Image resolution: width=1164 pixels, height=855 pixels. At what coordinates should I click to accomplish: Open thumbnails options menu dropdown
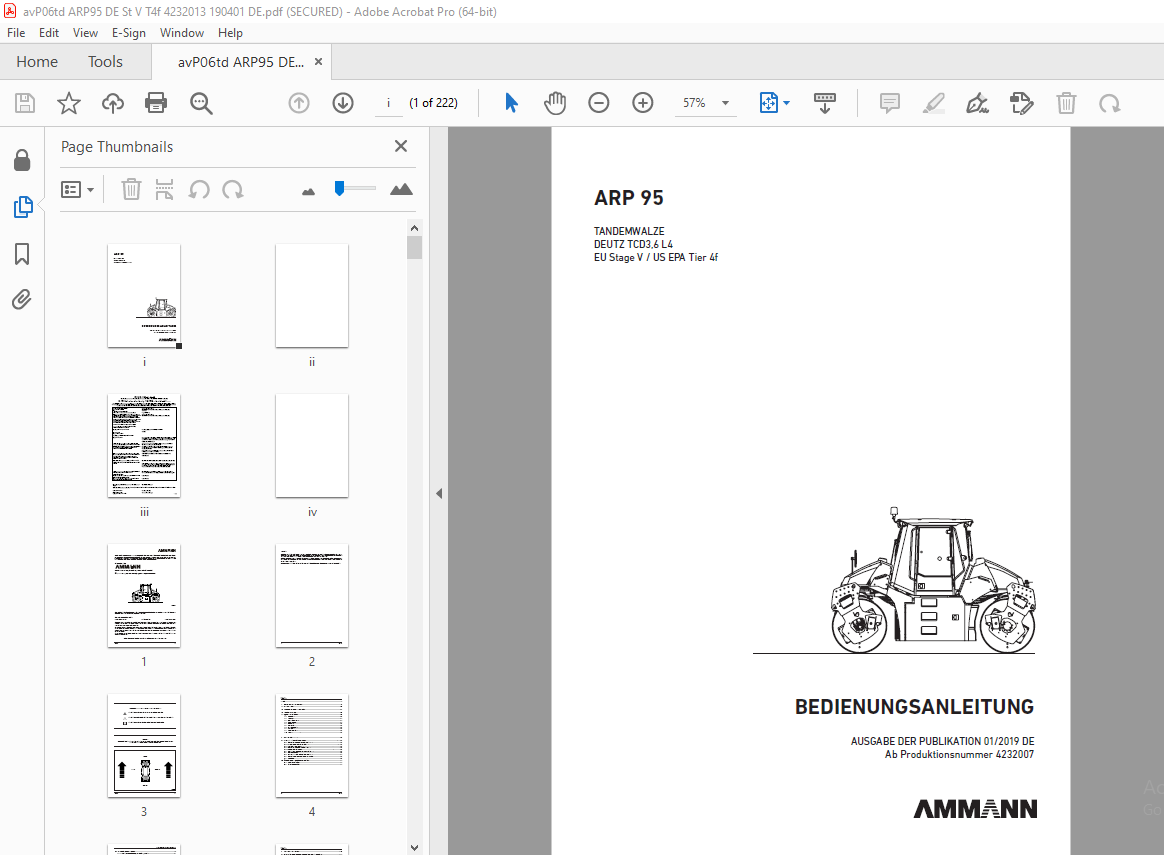pyautogui.click(x=77, y=190)
